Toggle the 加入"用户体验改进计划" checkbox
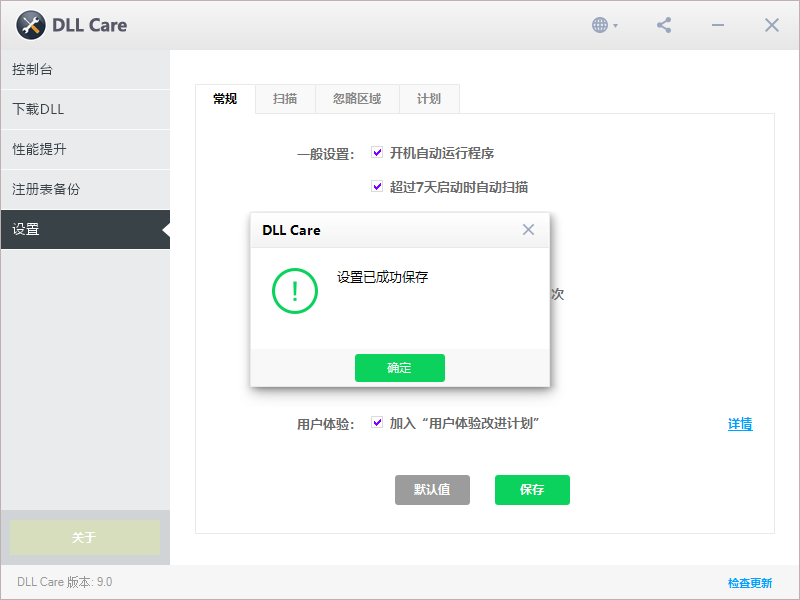The image size is (800, 600). (377, 422)
